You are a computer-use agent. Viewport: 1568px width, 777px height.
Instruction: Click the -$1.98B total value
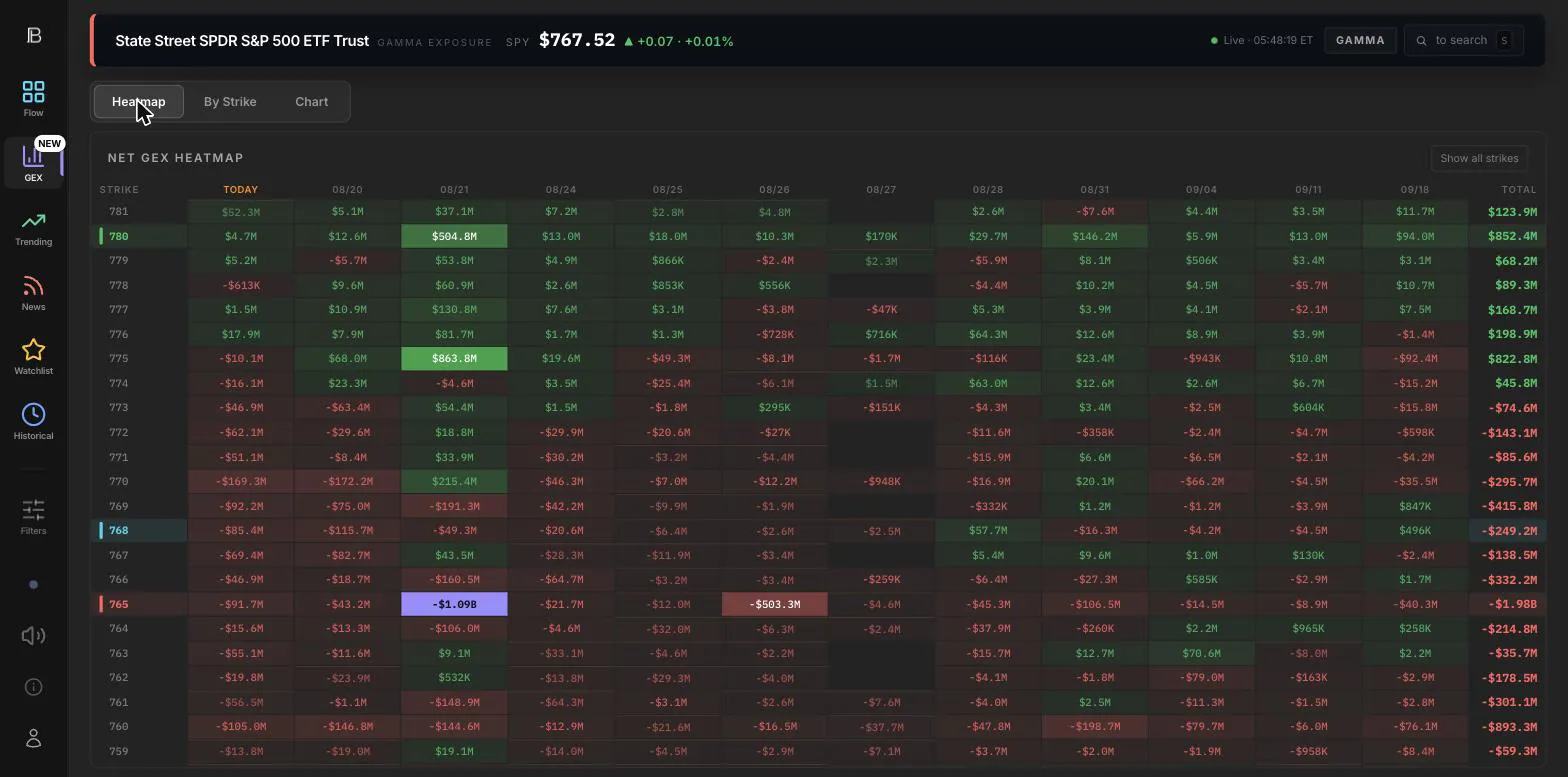click(x=1510, y=604)
